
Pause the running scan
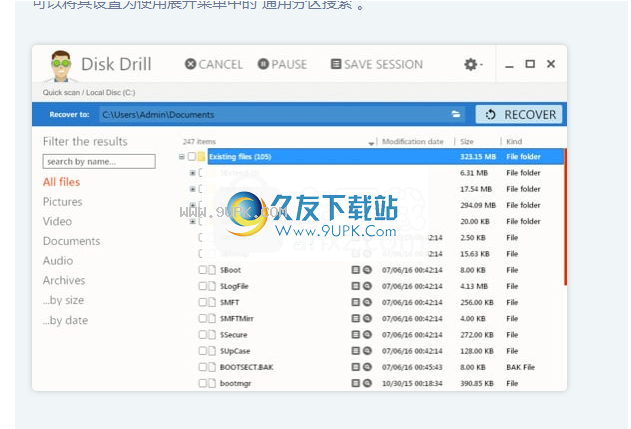[x=282, y=64]
